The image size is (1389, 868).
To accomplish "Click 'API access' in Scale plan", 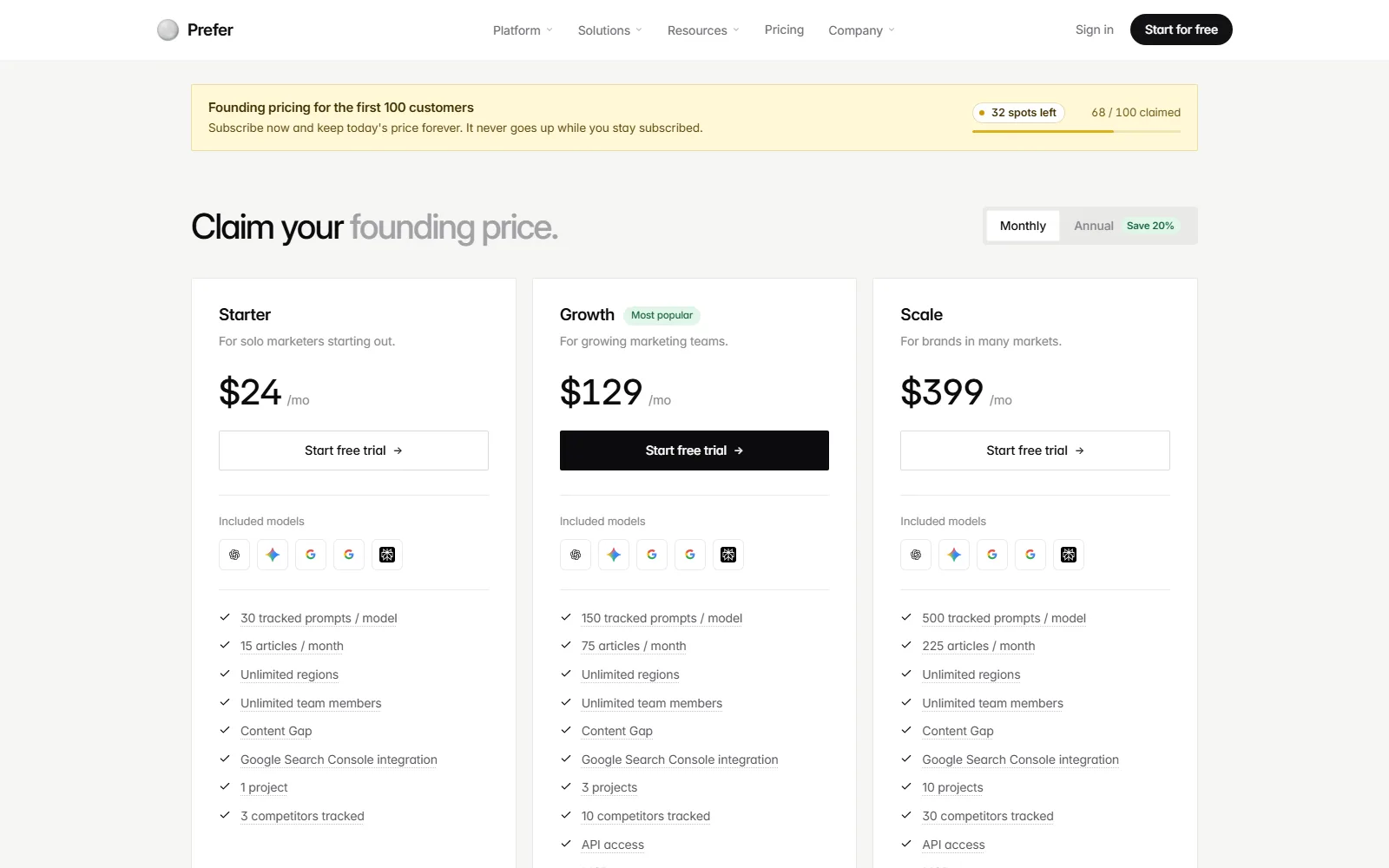I will tap(953, 845).
